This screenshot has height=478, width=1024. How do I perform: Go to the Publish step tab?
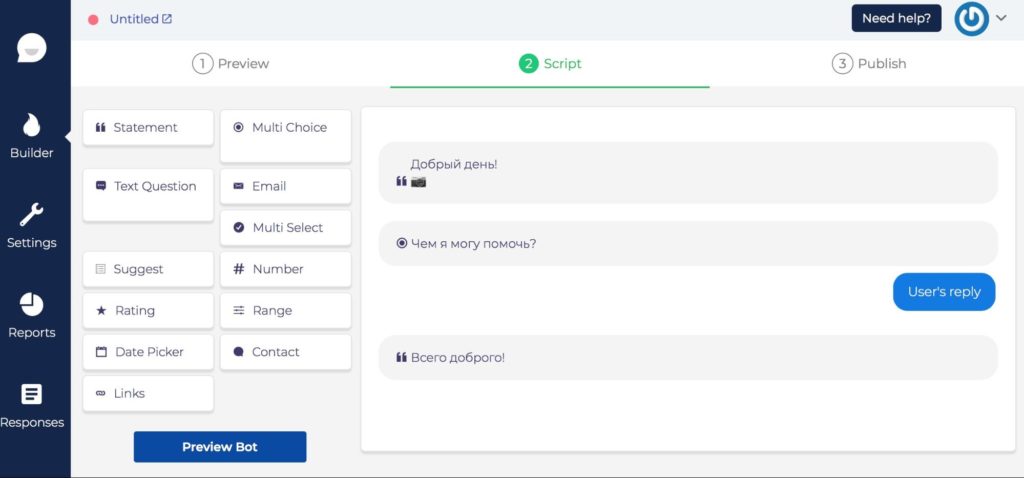[x=869, y=64]
